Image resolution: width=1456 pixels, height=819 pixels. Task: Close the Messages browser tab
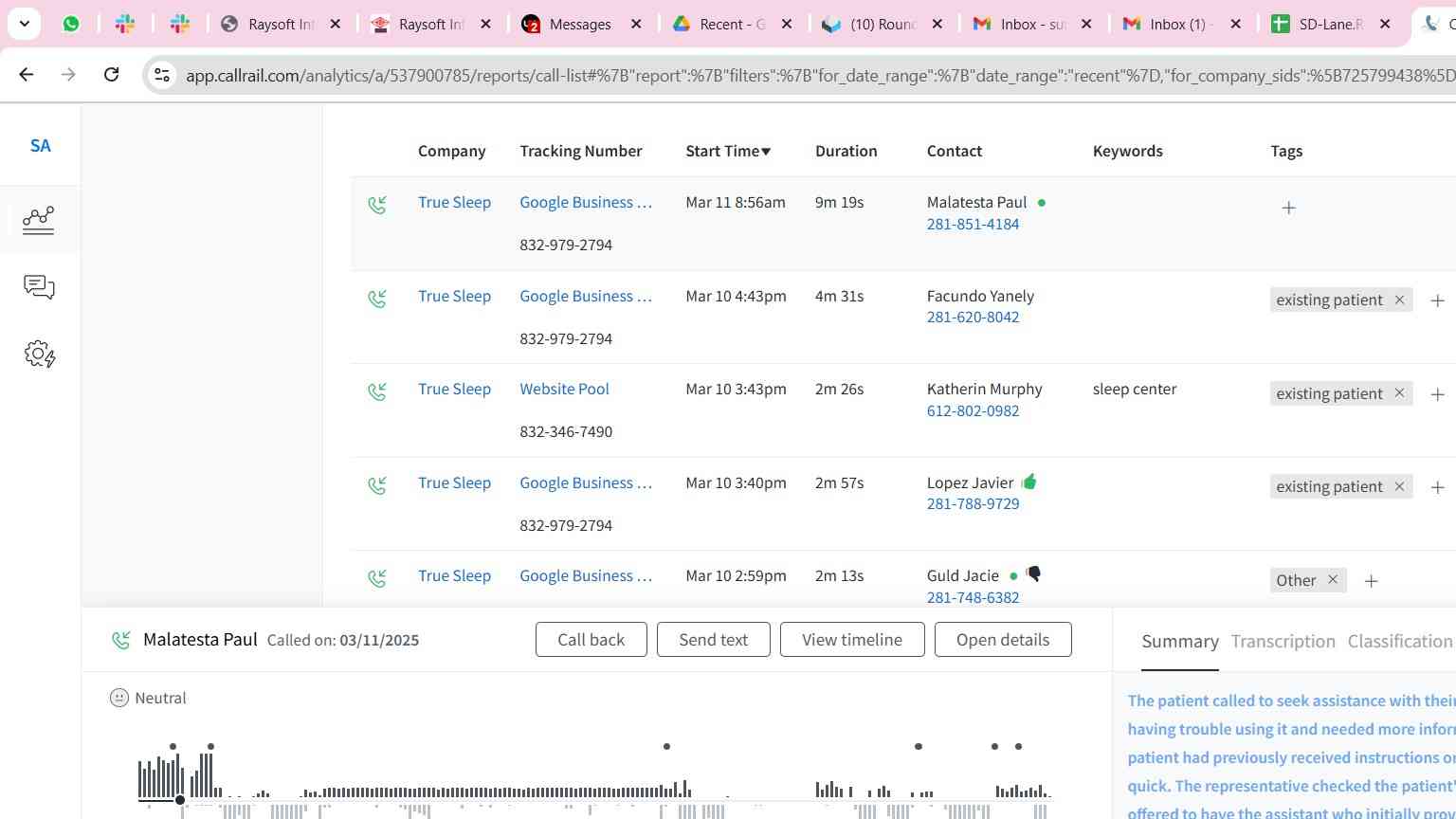636,24
